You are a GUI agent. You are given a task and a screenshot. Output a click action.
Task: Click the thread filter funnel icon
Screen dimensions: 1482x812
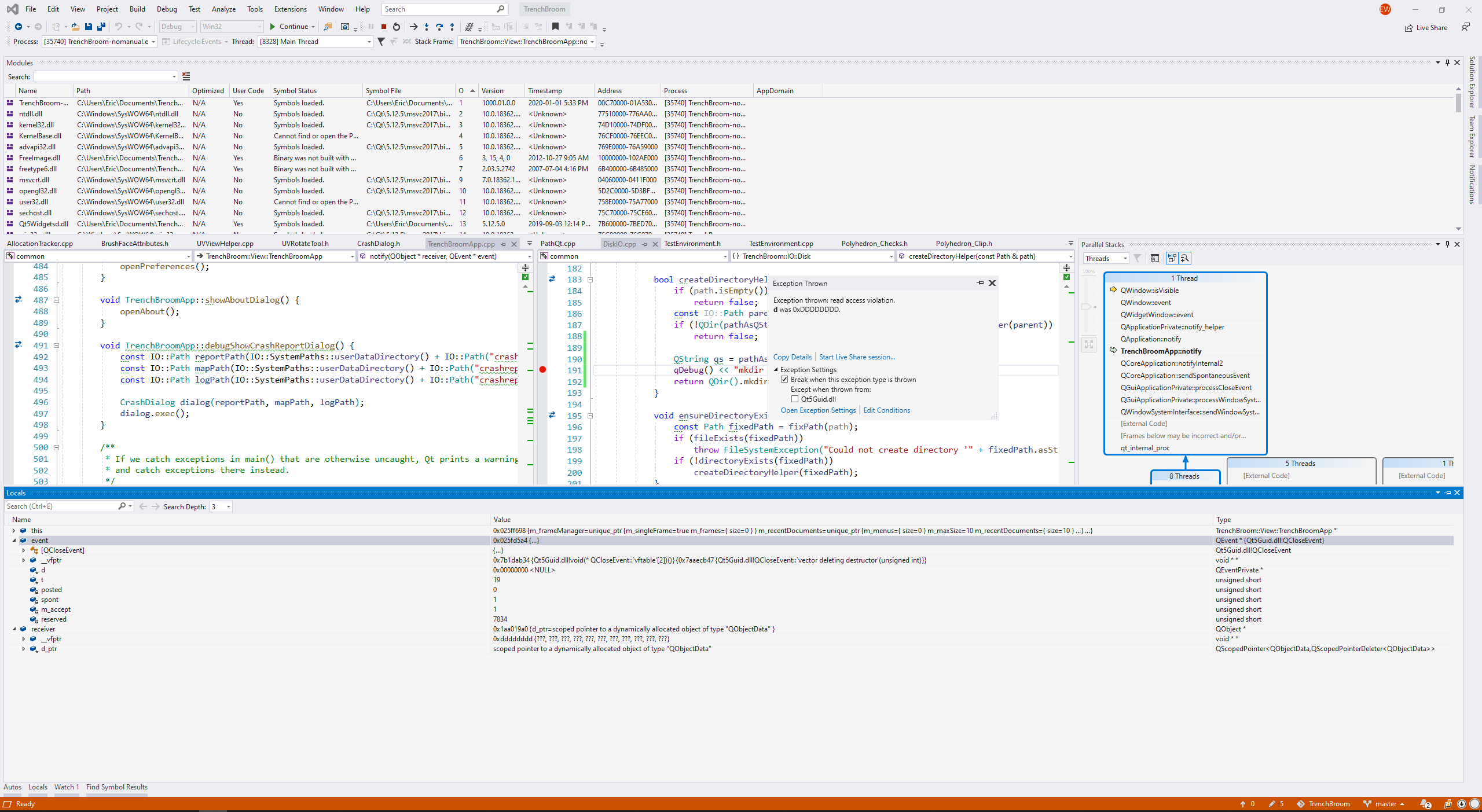[x=381, y=42]
